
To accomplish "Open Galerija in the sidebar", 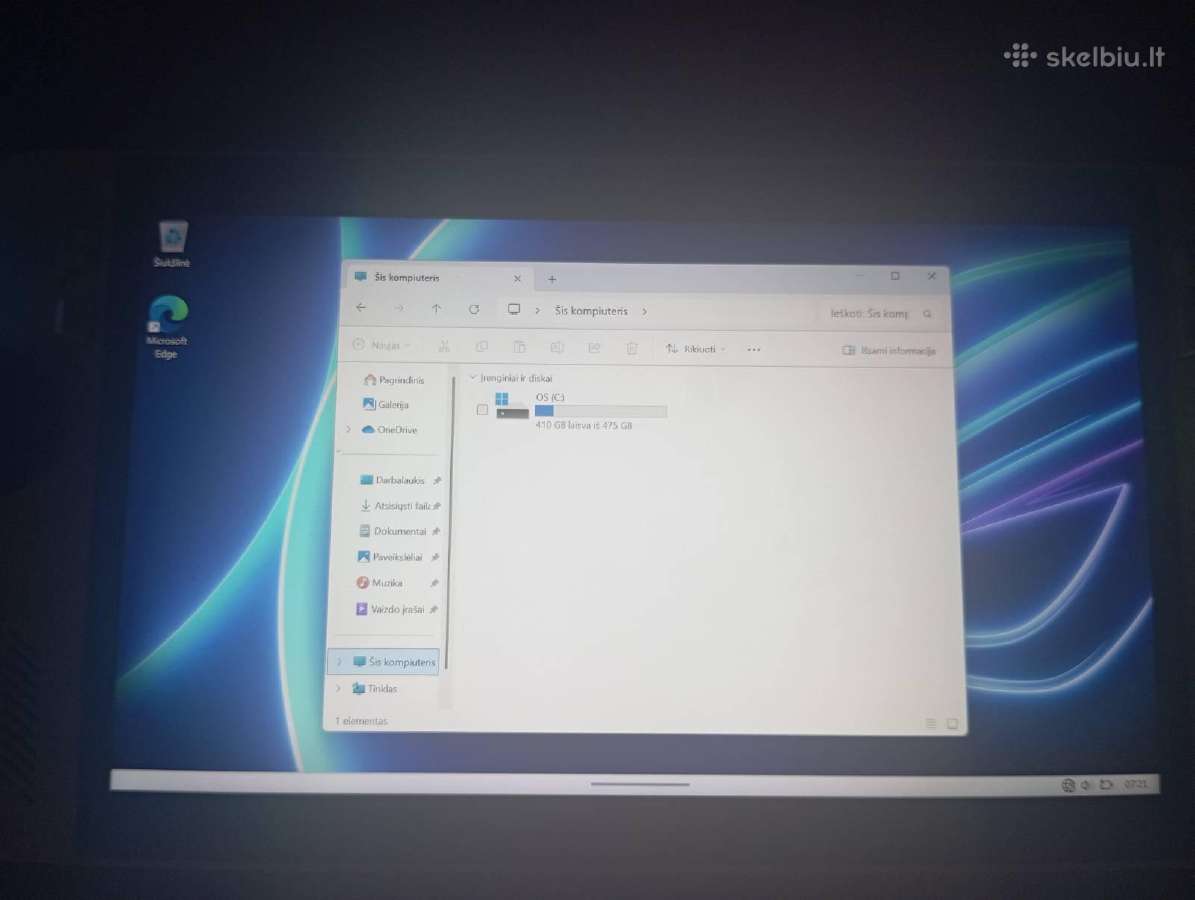I will click(386, 405).
